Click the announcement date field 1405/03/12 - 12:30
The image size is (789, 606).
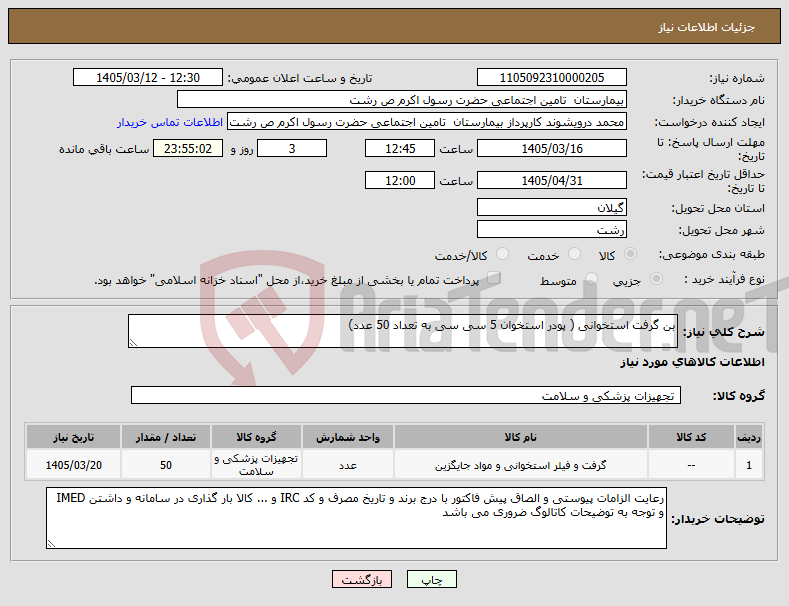[x=148, y=78]
